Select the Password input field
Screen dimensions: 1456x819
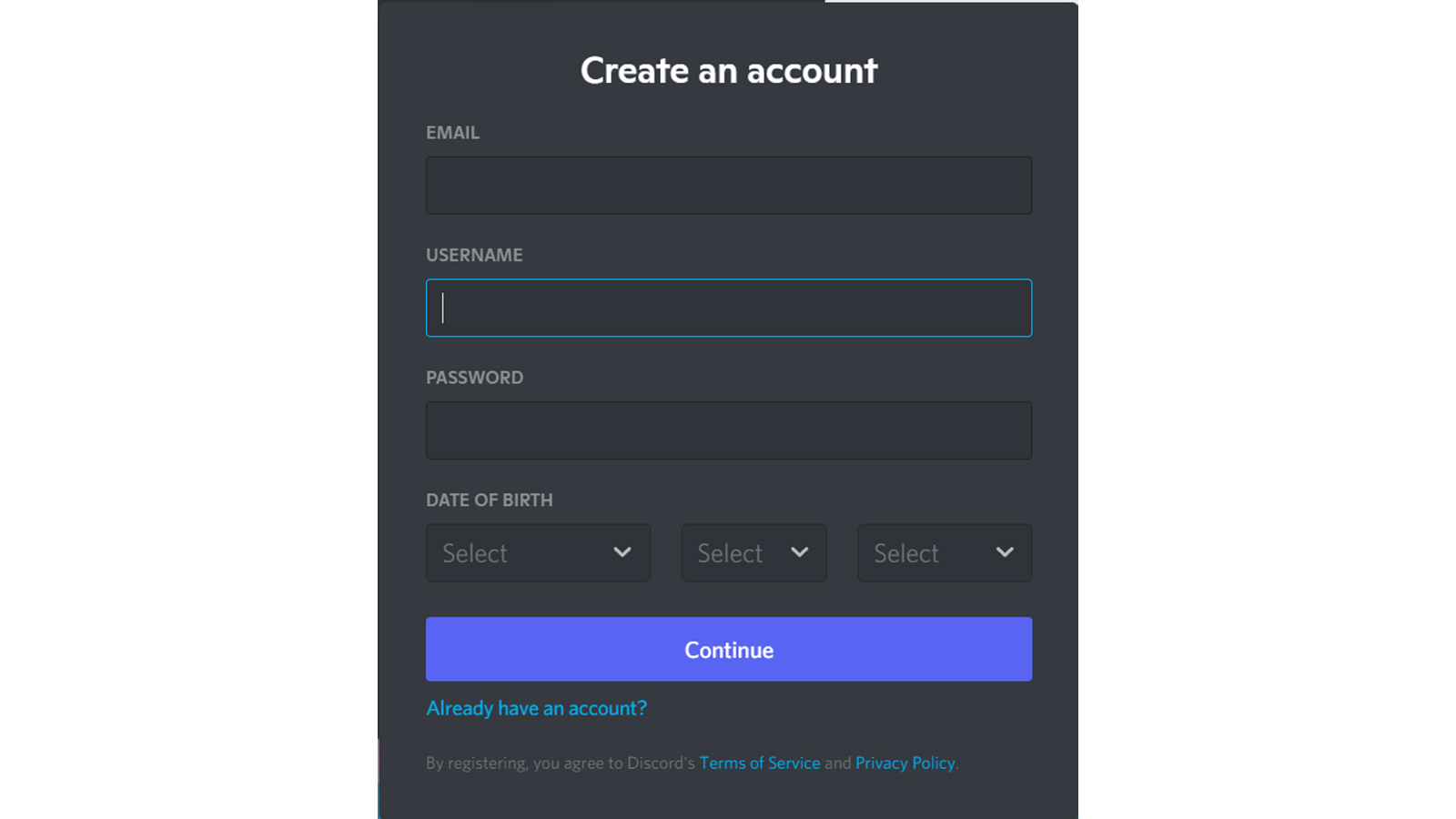[x=728, y=430]
